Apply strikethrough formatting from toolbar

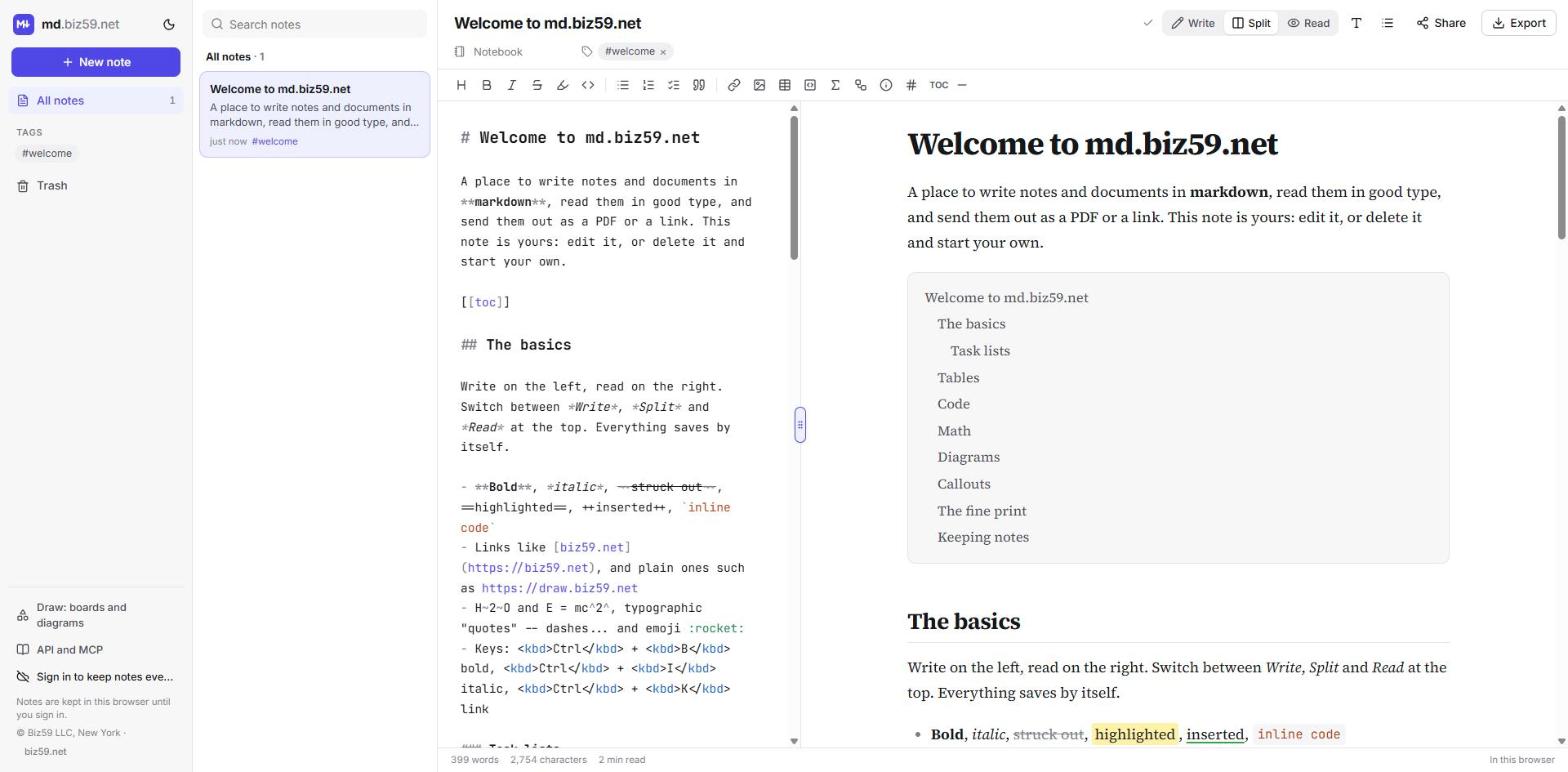tap(537, 85)
